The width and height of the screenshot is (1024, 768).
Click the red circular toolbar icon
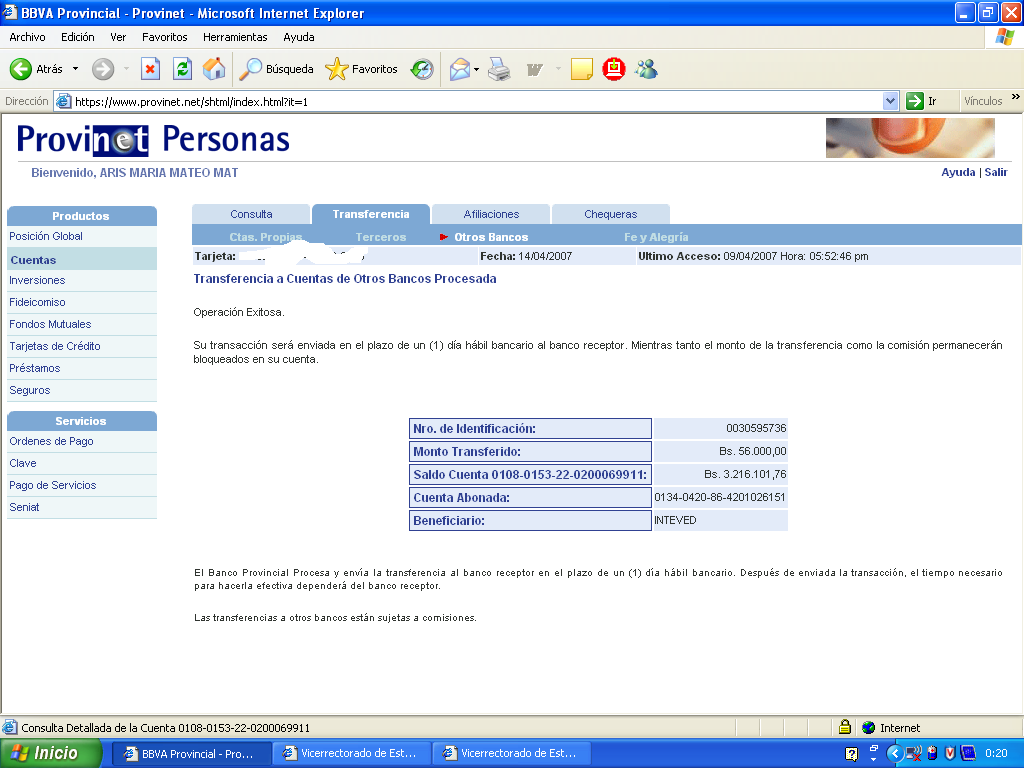(614, 69)
